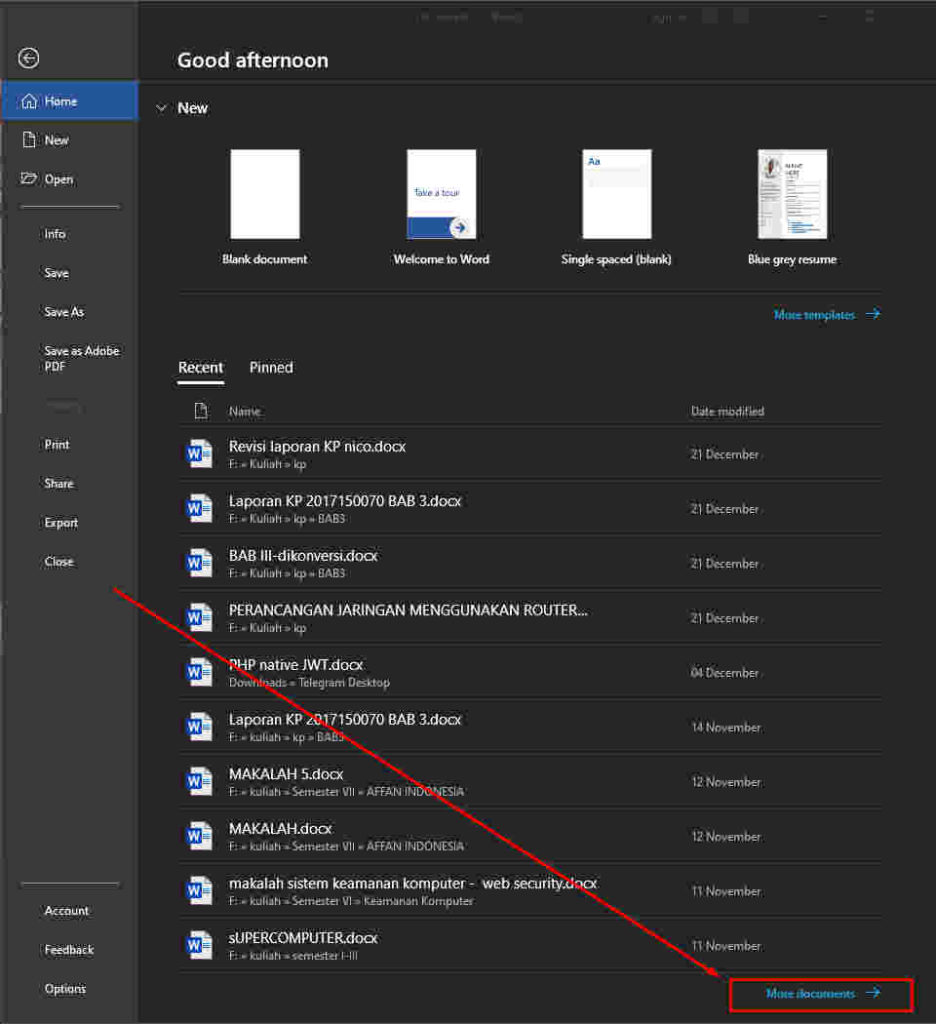Image resolution: width=936 pixels, height=1024 pixels.
Task: Open the Export page
Action: click(x=61, y=522)
